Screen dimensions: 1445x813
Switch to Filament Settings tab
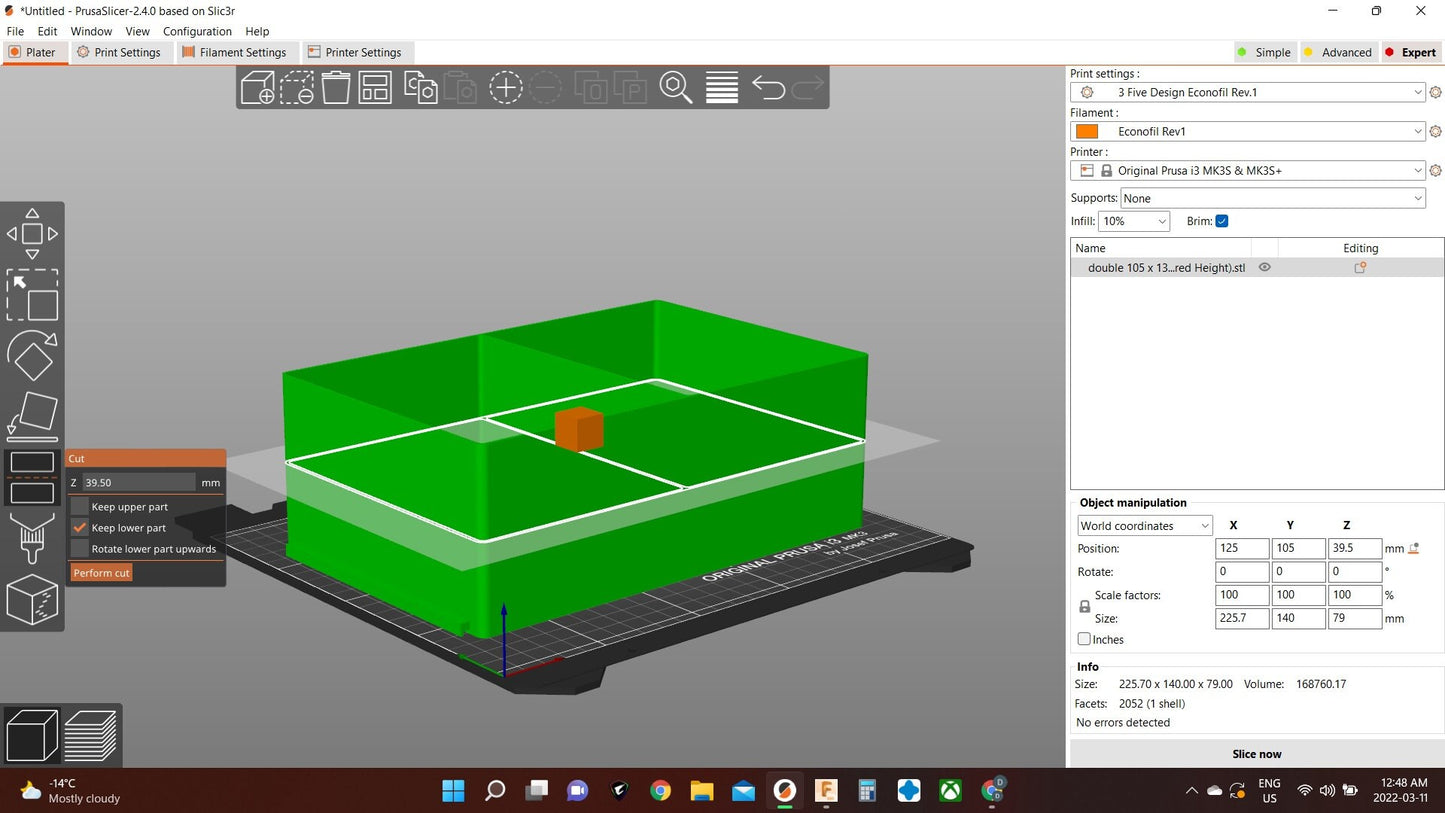(x=234, y=52)
